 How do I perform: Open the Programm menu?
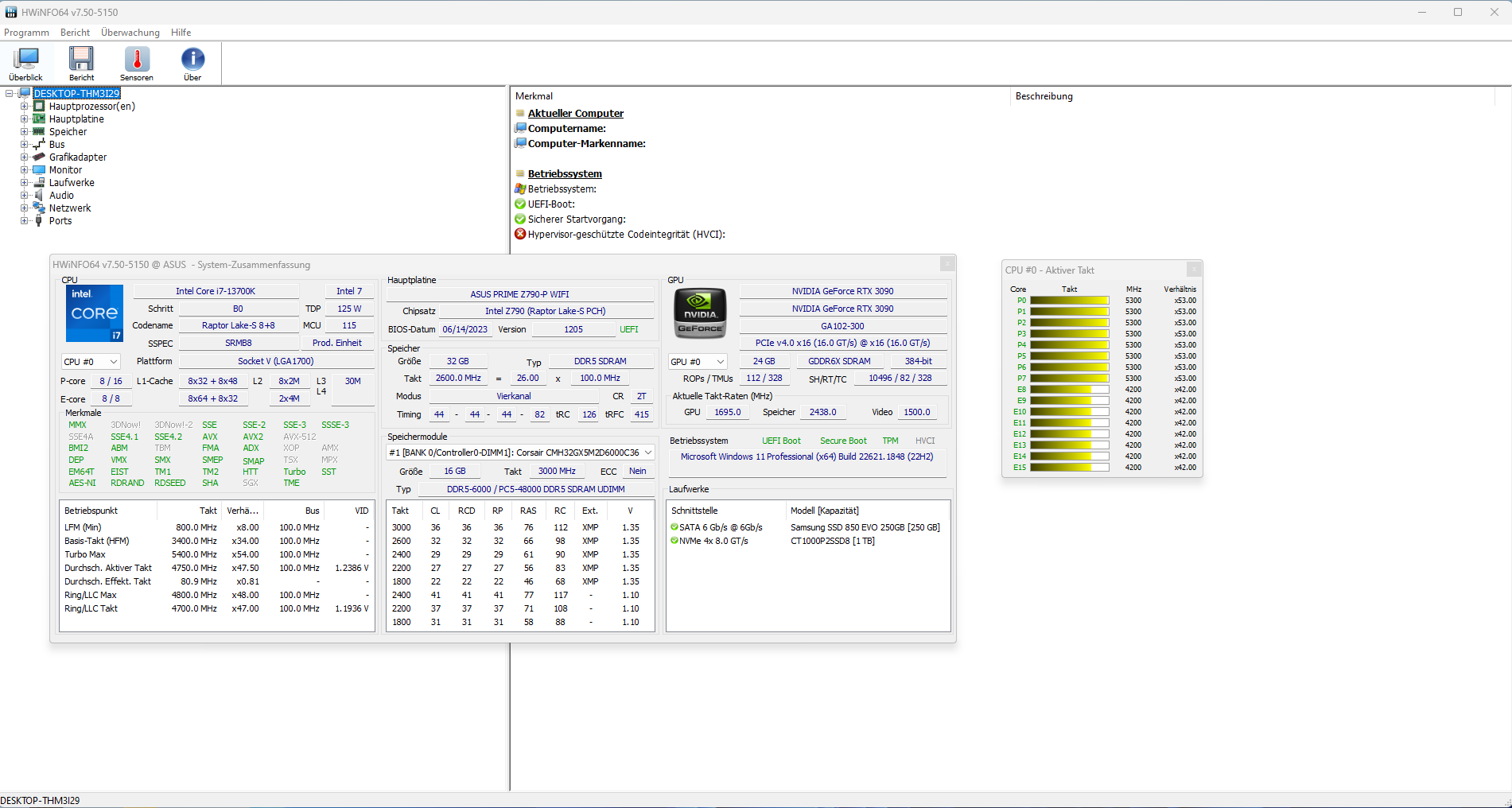pyautogui.click(x=26, y=33)
